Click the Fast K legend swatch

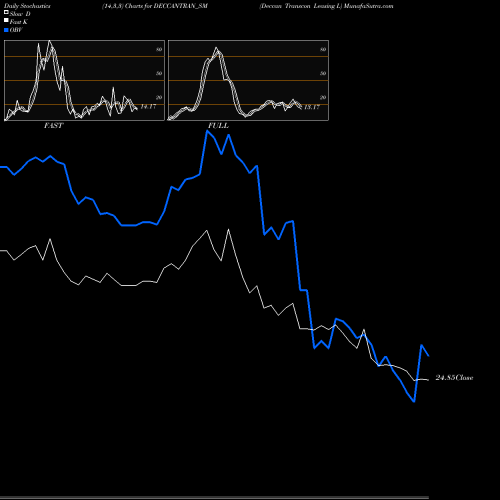click(x=6, y=21)
